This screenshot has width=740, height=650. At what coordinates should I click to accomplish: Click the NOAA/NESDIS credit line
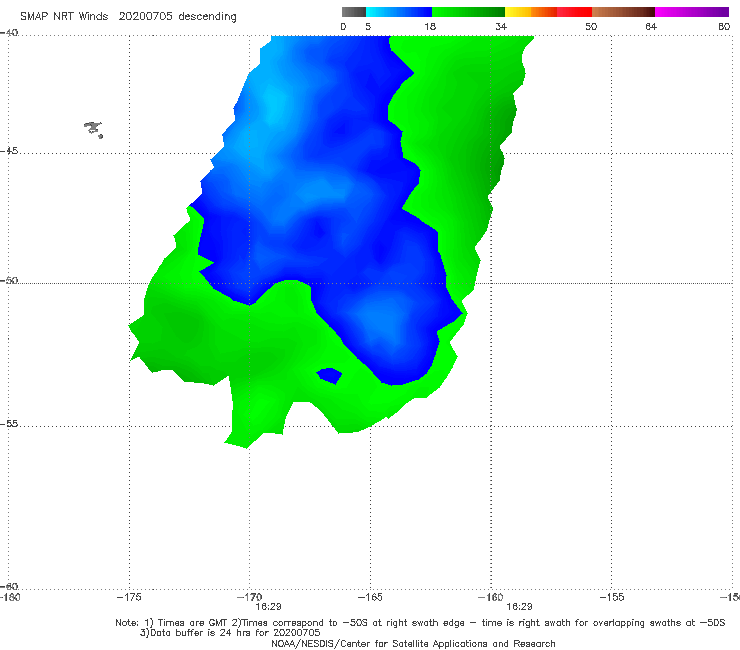pyautogui.click(x=413, y=643)
